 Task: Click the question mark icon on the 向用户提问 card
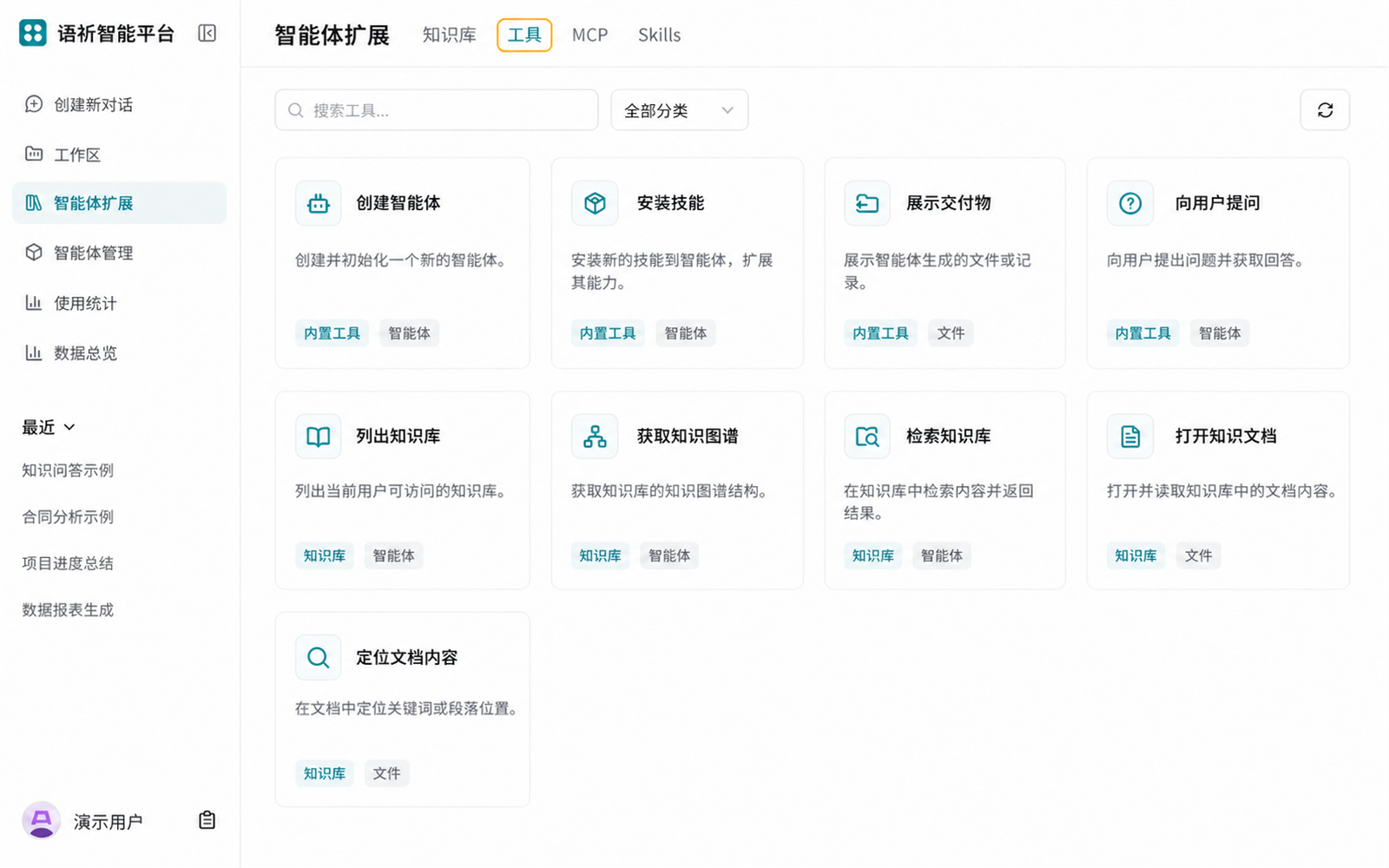1130,203
